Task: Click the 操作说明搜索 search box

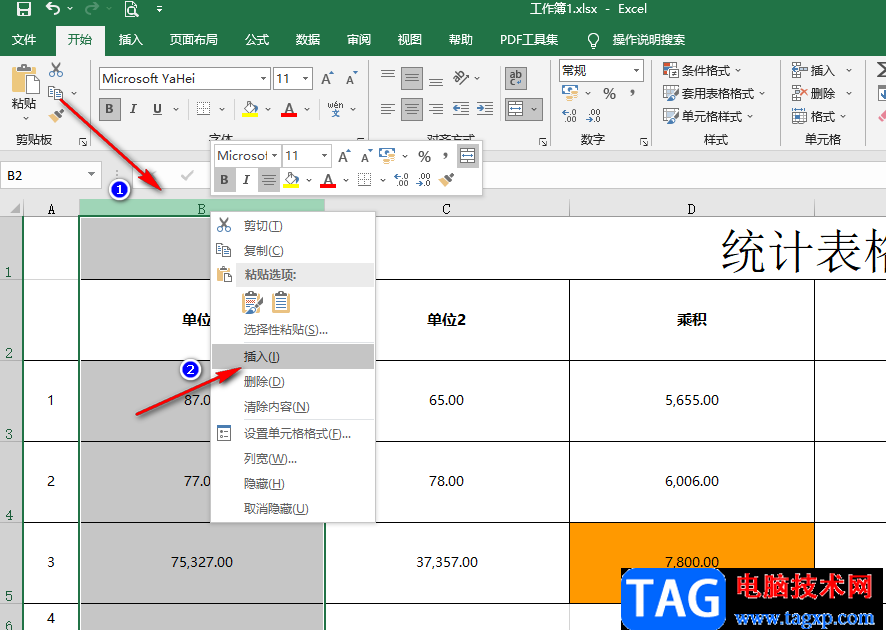Action: click(648, 40)
